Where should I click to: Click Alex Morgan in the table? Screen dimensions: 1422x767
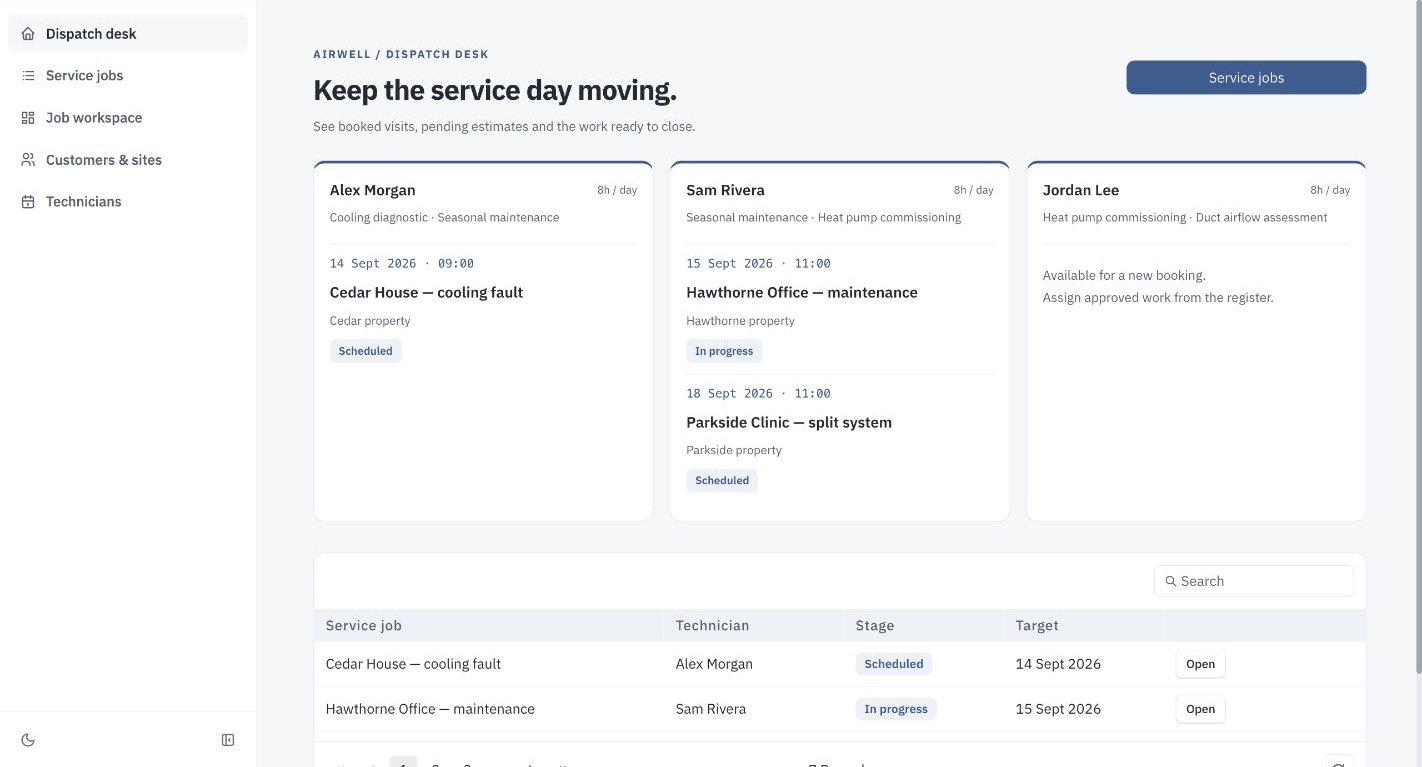(x=714, y=664)
